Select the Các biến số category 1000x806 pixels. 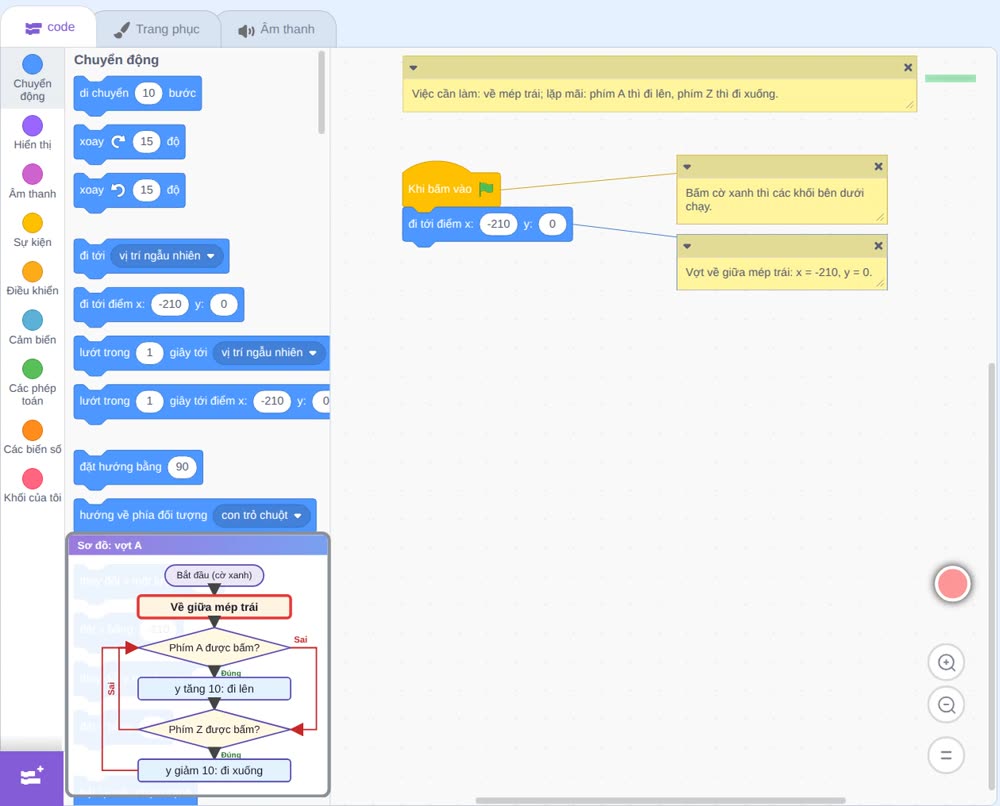[x=33, y=437]
